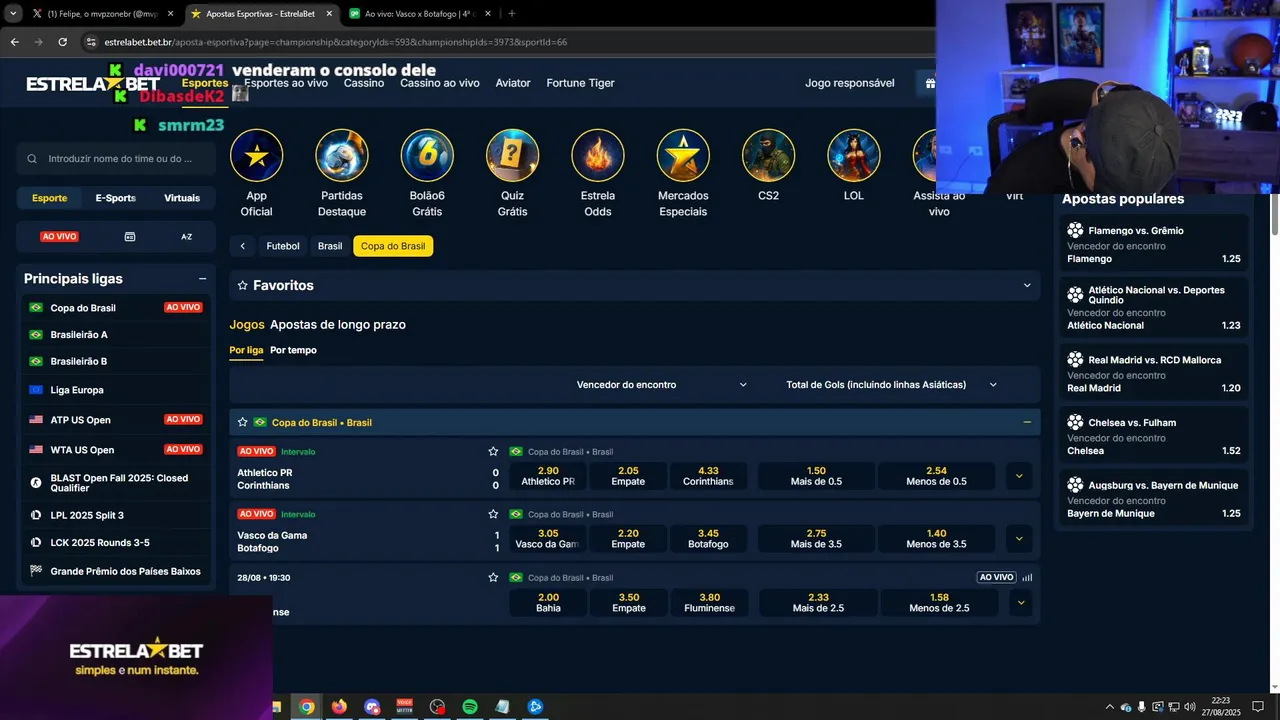Viewport: 1280px width, 720px height.
Task: Show hidden system tray icons chevron
Action: point(1109,707)
